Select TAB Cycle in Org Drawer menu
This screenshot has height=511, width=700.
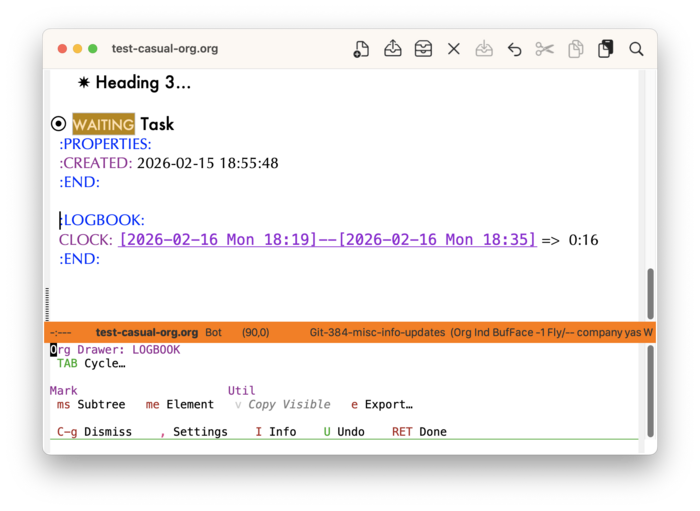point(90,364)
